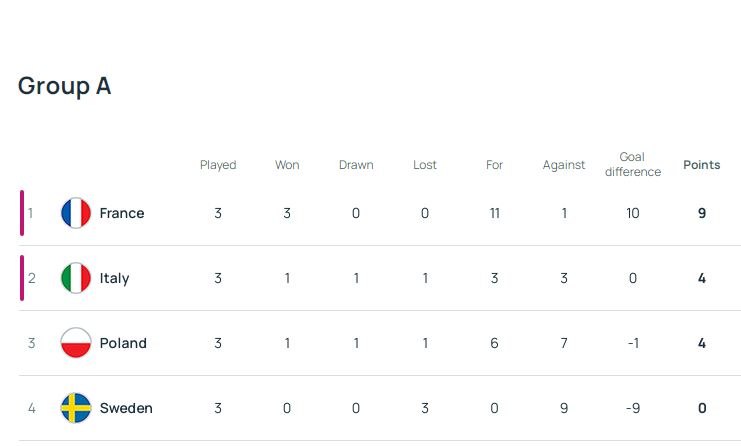This screenshot has width=741, height=446.
Task: Click the Goal difference column header
Action: tap(633, 164)
